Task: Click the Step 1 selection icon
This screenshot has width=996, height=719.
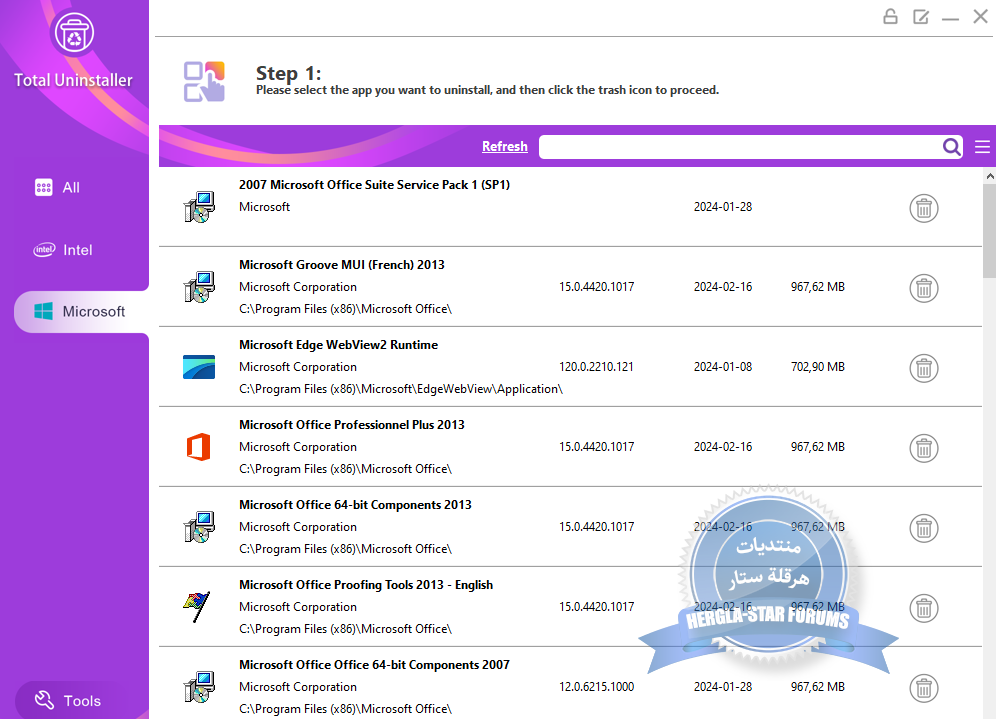Action: (204, 81)
